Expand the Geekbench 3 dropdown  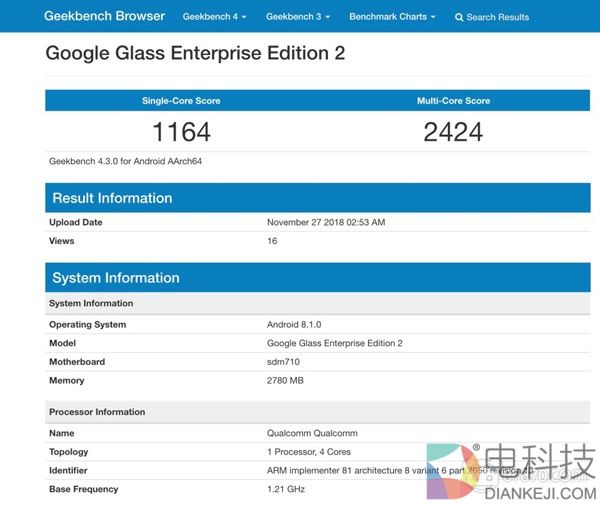pos(297,17)
